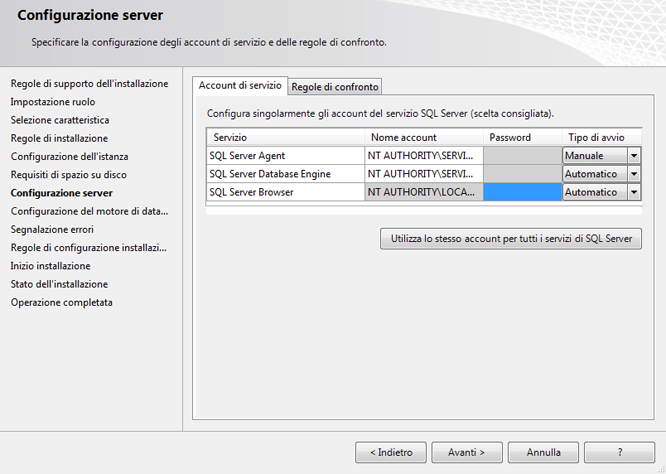The image size is (666, 474).
Task: Click the highlighted password cell for SQL Server Browser
Action: point(522,192)
